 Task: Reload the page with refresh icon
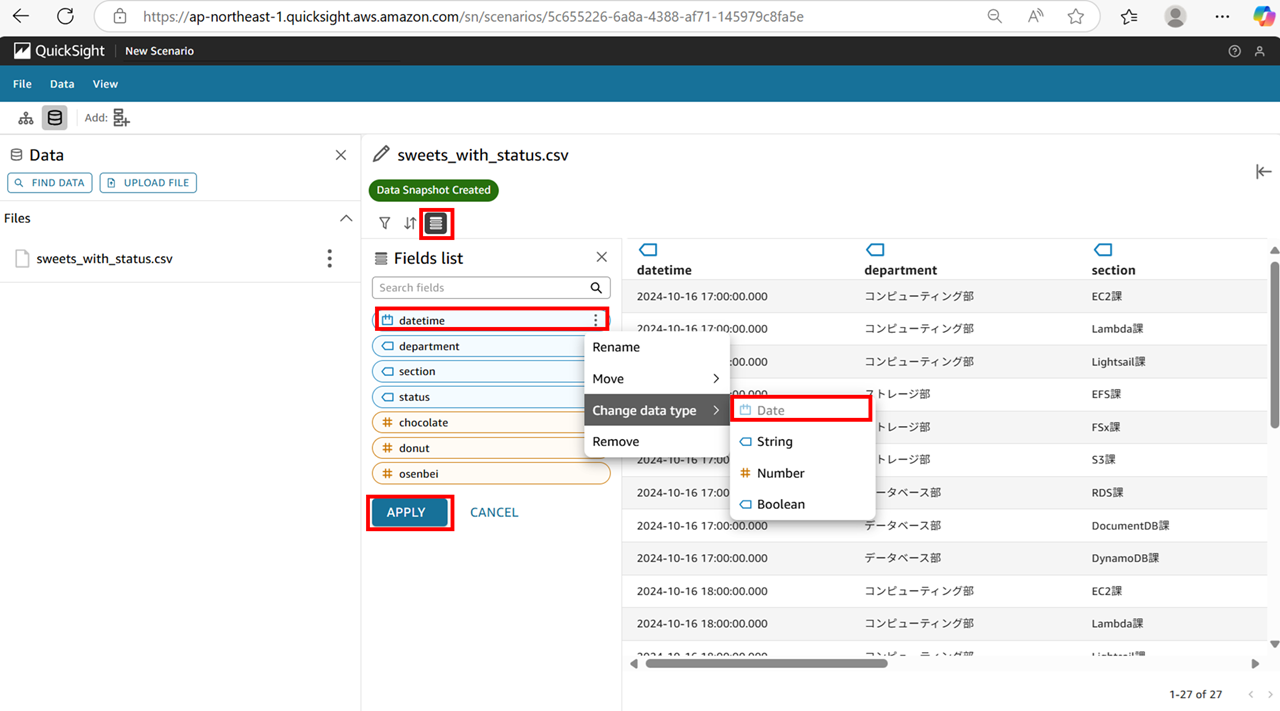[x=65, y=17]
